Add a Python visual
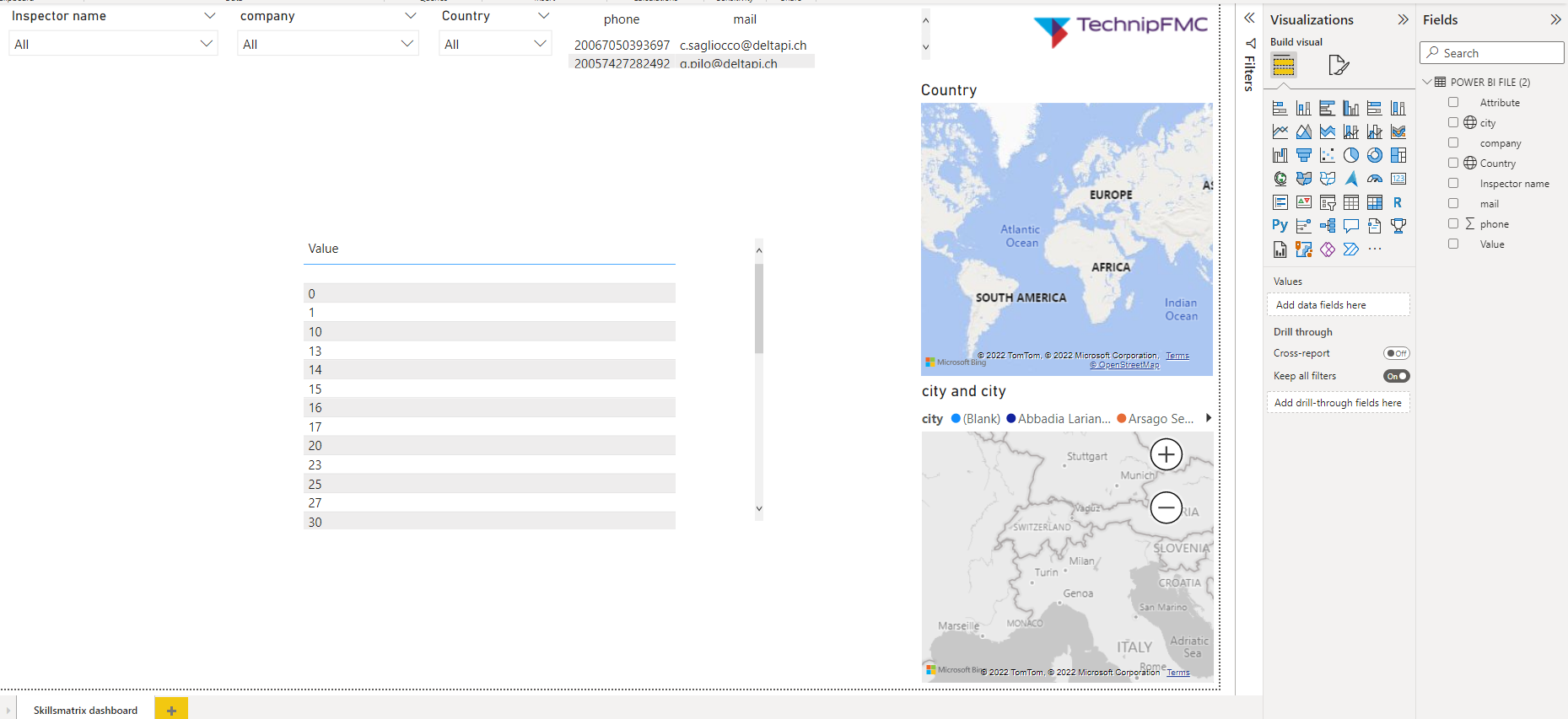This screenshot has width=1568, height=719. tap(1280, 225)
